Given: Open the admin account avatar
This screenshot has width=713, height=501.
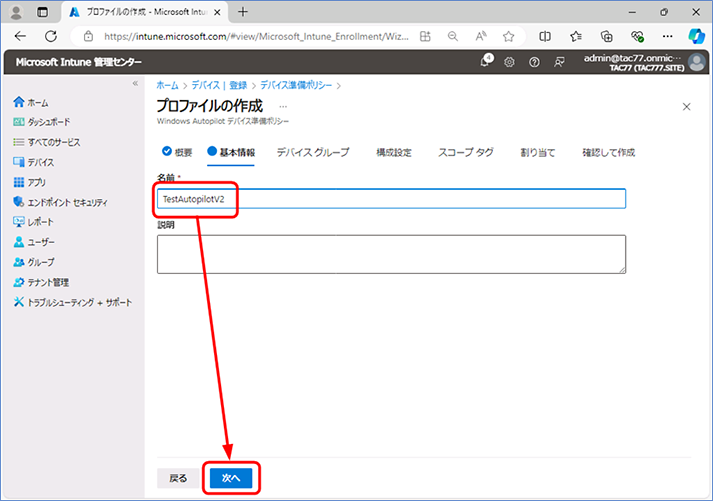Looking at the screenshot, I should [697, 62].
